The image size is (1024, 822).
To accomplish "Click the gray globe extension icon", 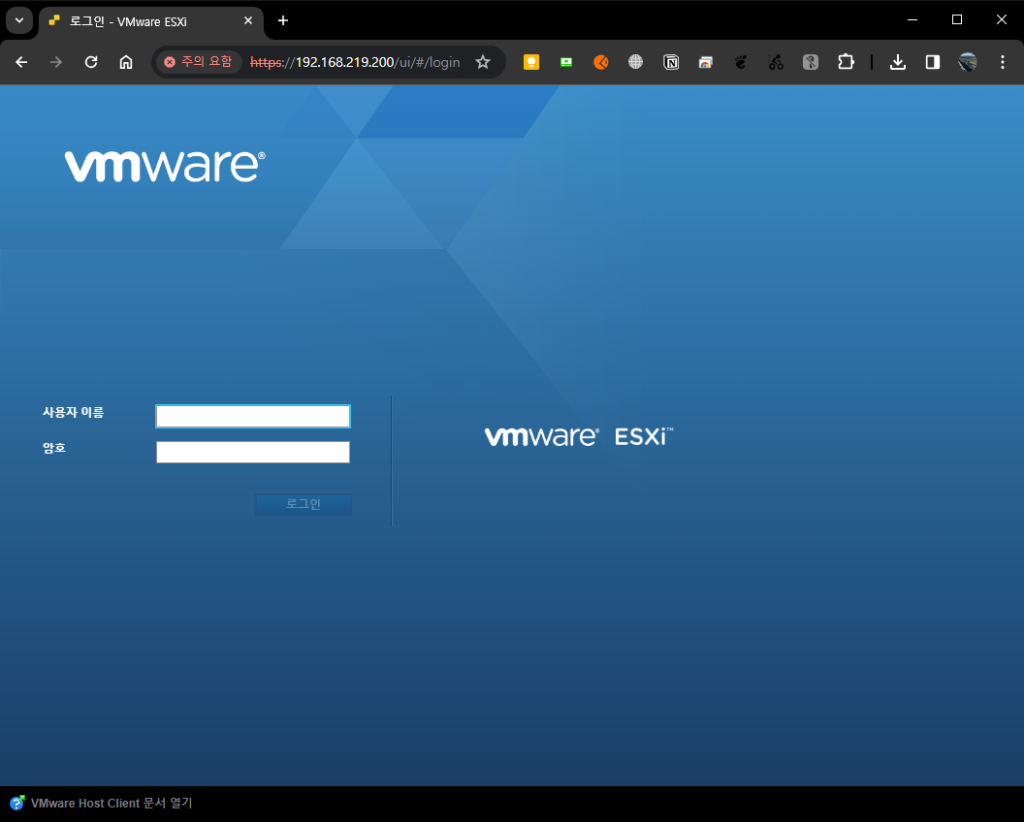I will (635, 62).
